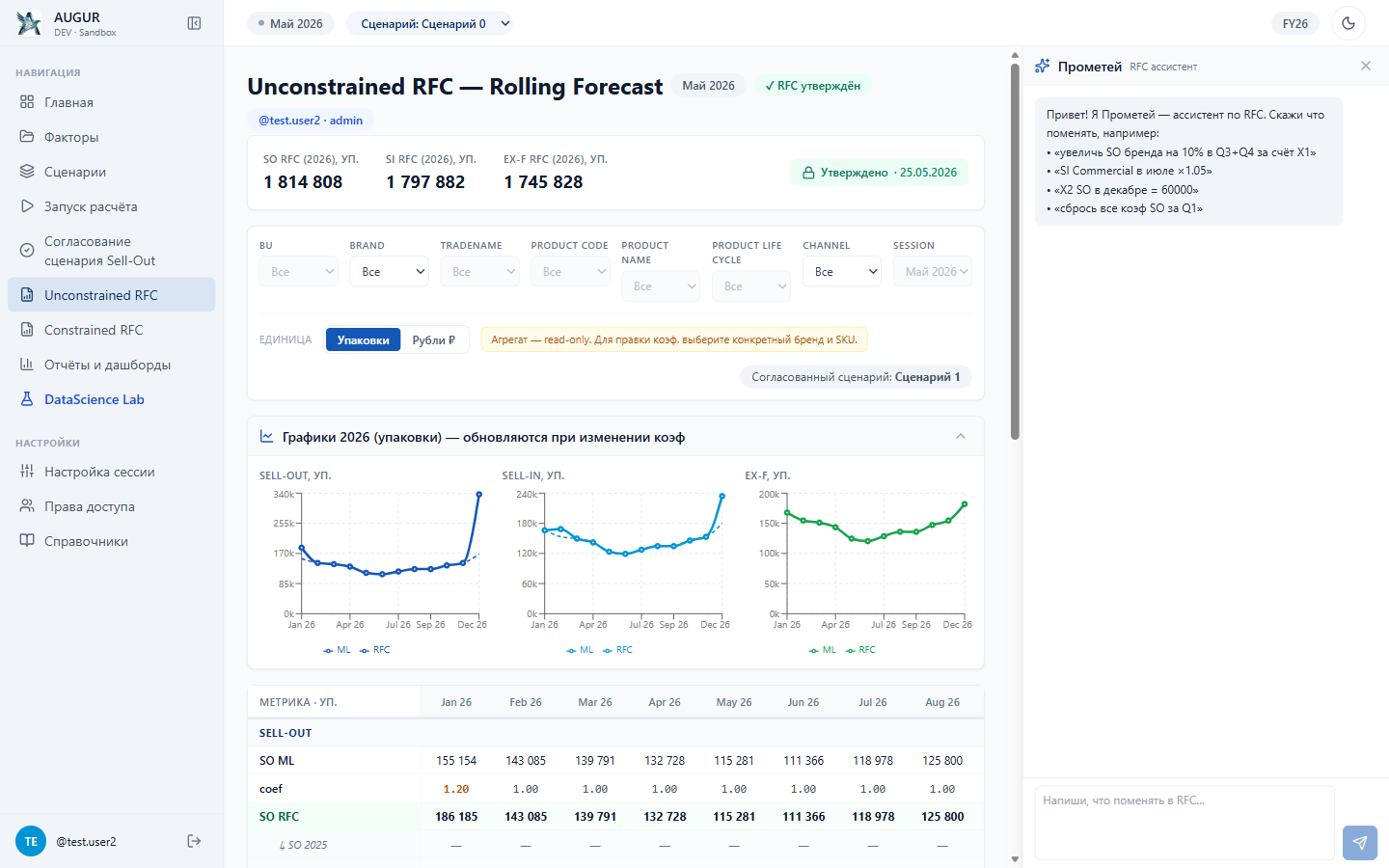This screenshot has width=1389, height=868.
Task: Send the message with the paper-plane icon
Action: 1360,842
